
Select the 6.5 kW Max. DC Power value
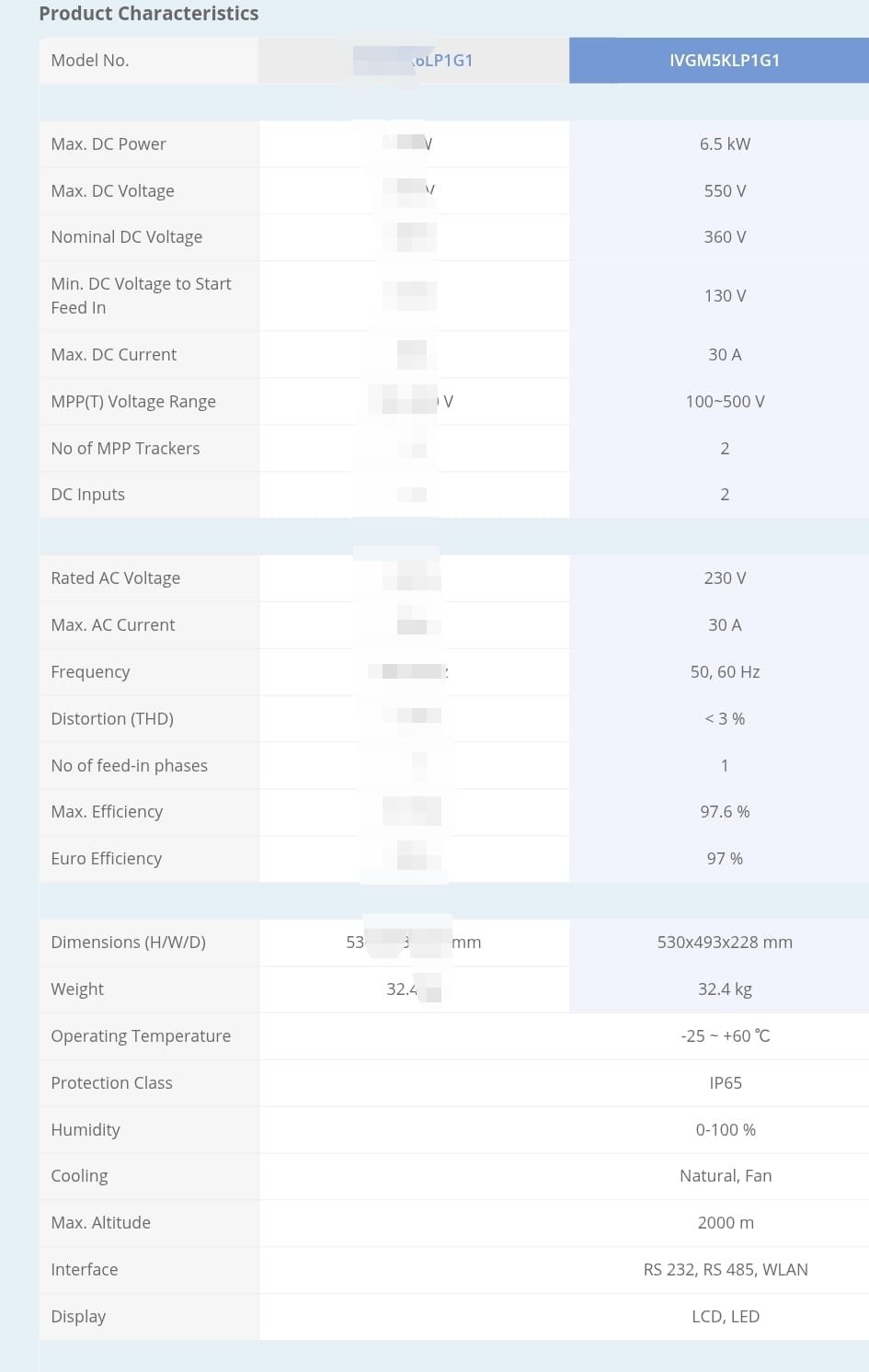tap(725, 144)
